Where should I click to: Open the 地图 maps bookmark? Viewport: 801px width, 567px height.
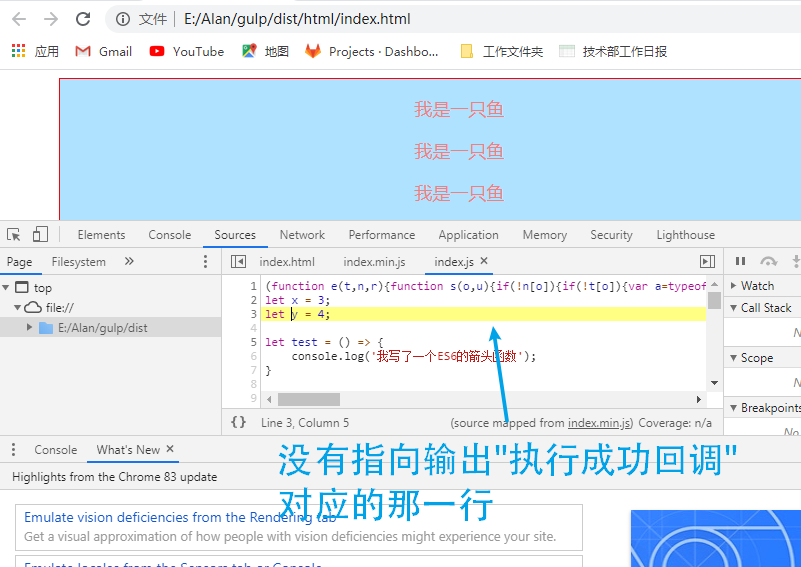(x=266, y=51)
